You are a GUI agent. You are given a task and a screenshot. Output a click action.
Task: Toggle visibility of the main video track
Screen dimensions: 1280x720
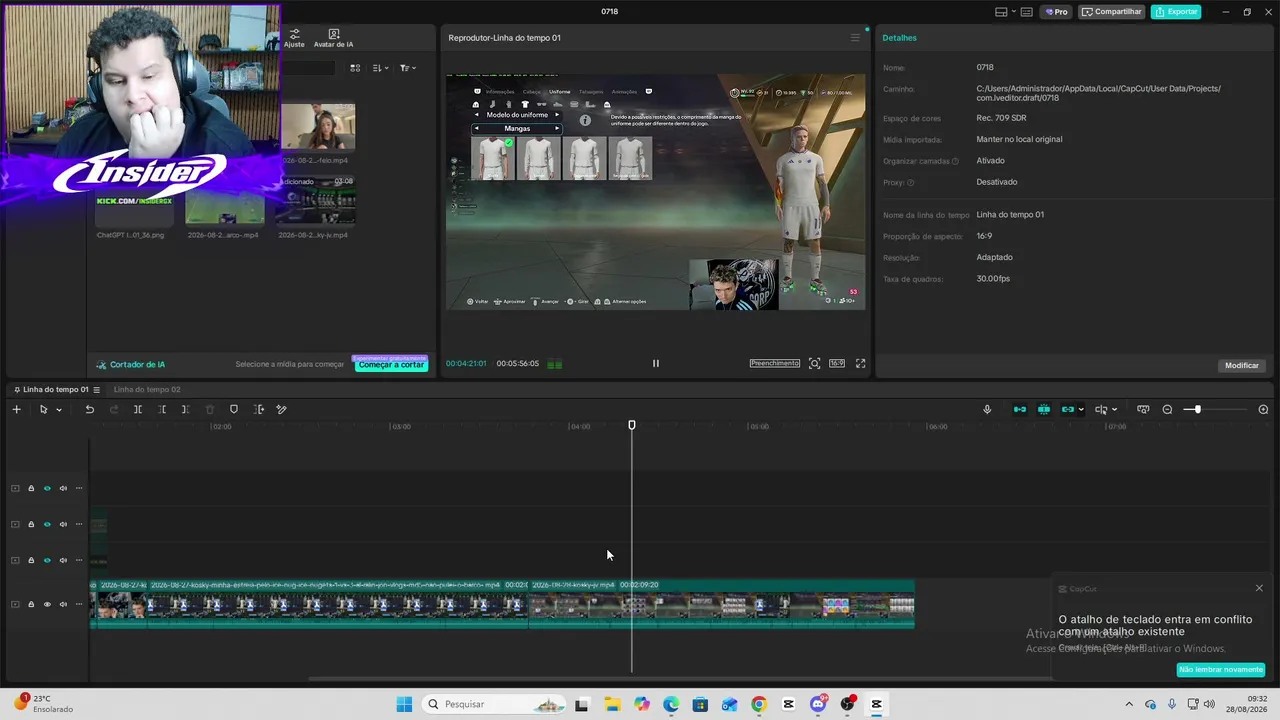tap(47, 604)
